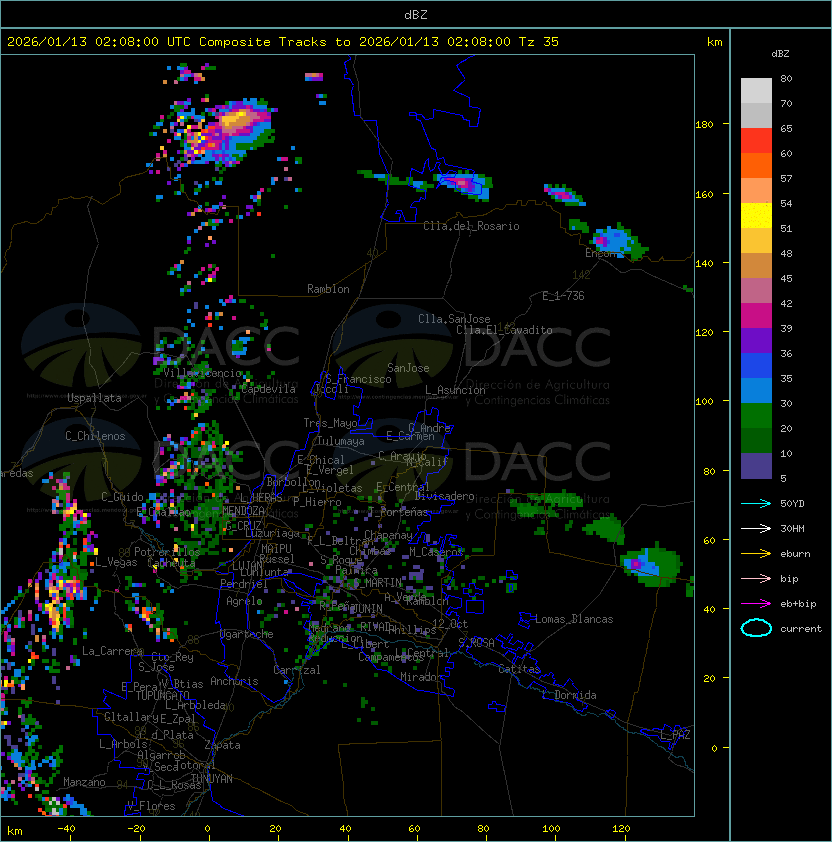The image size is (832, 842).
Task: Click the 'Carrizal' map label
Action: tap(297, 670)
